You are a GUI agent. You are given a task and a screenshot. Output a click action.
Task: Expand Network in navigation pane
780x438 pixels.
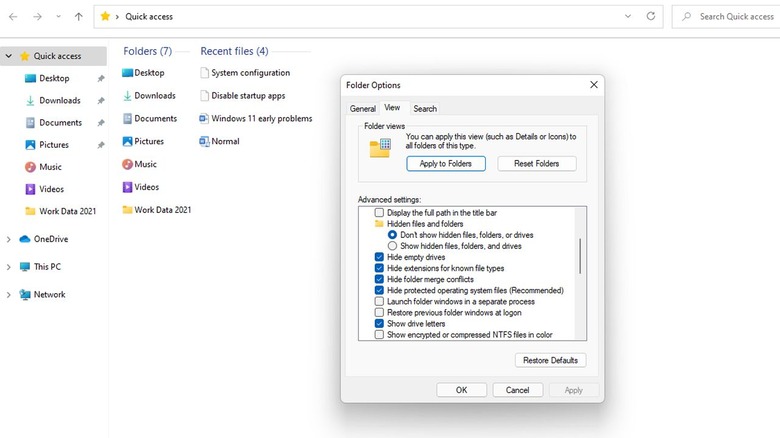8,295
